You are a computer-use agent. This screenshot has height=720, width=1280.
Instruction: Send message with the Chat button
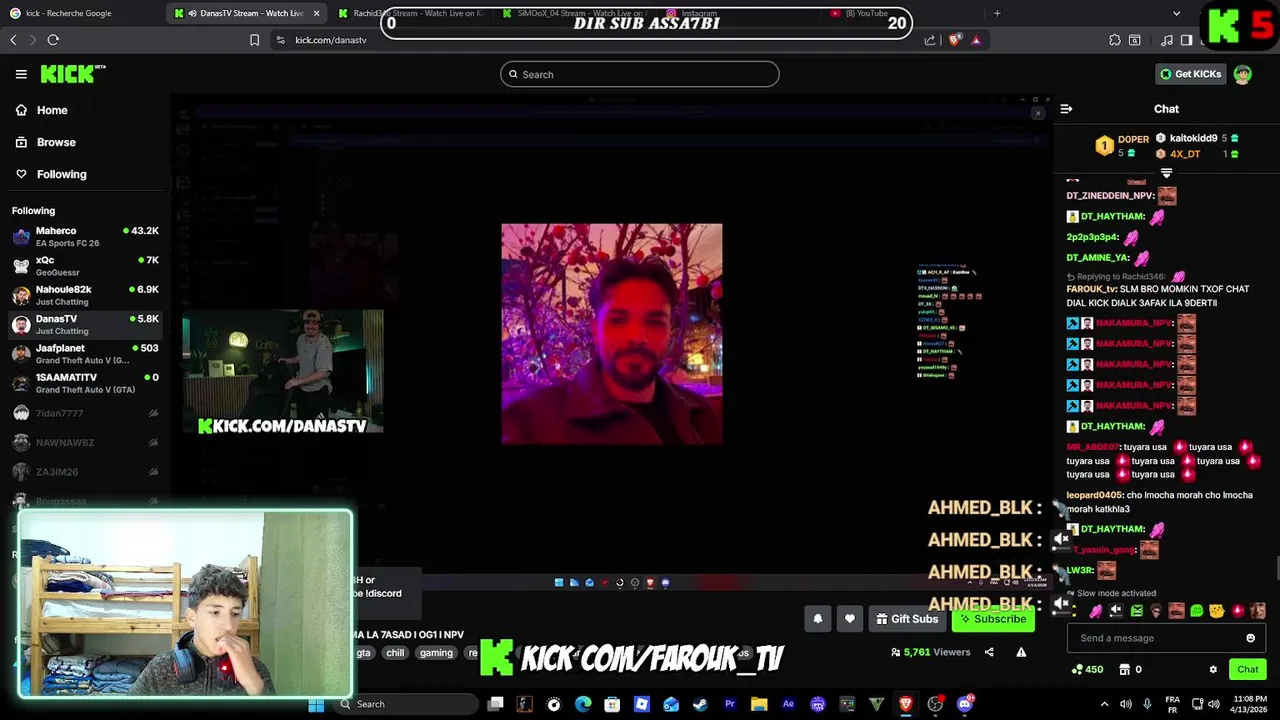(x=1247, y=669)
